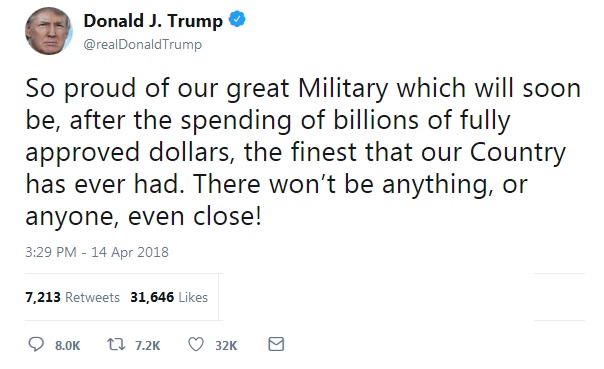Open direct message via envelope icon
The height and width of the screenshot is (369, 604).
pos(276,344)
